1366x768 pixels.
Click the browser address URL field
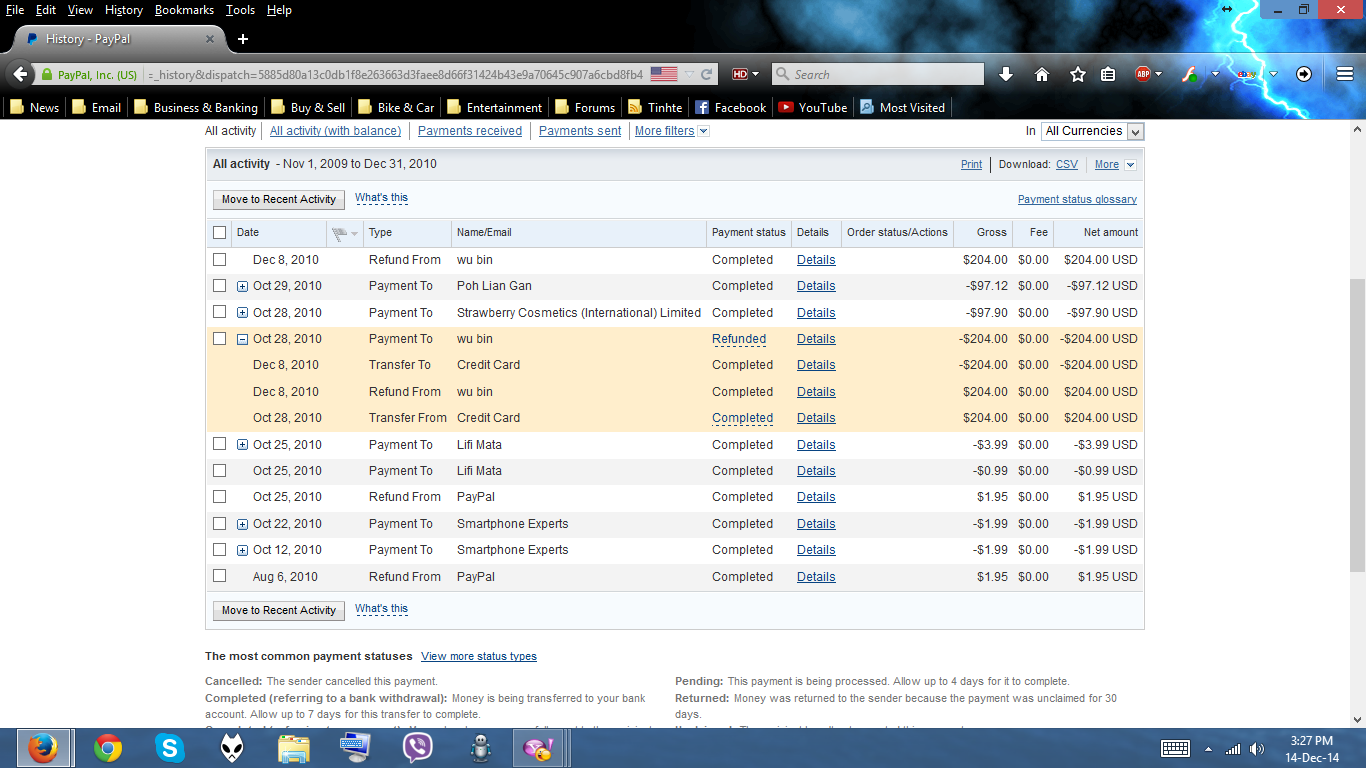[395, 74]
